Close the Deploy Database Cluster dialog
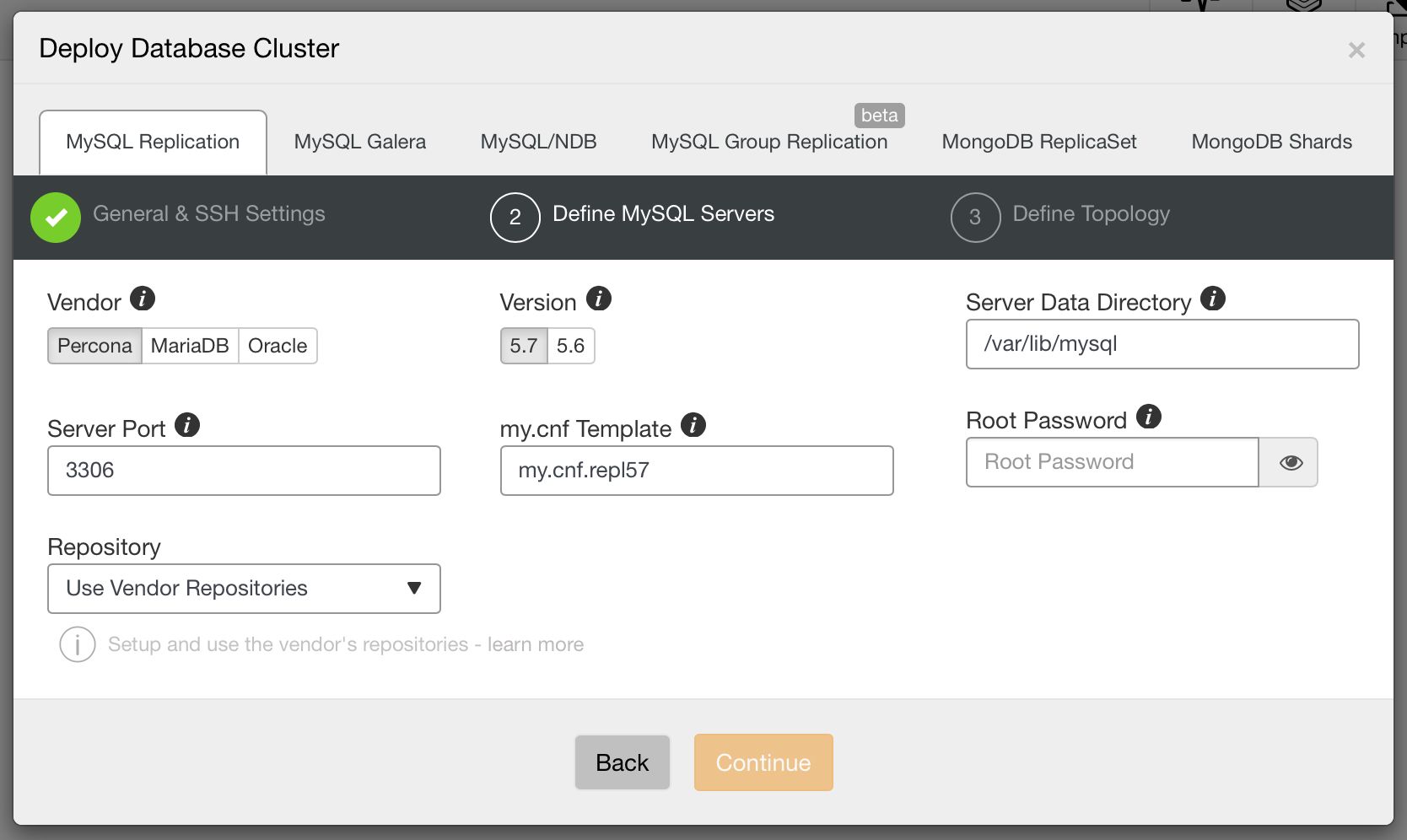The image size is (1407, 840). (1356, 51)
